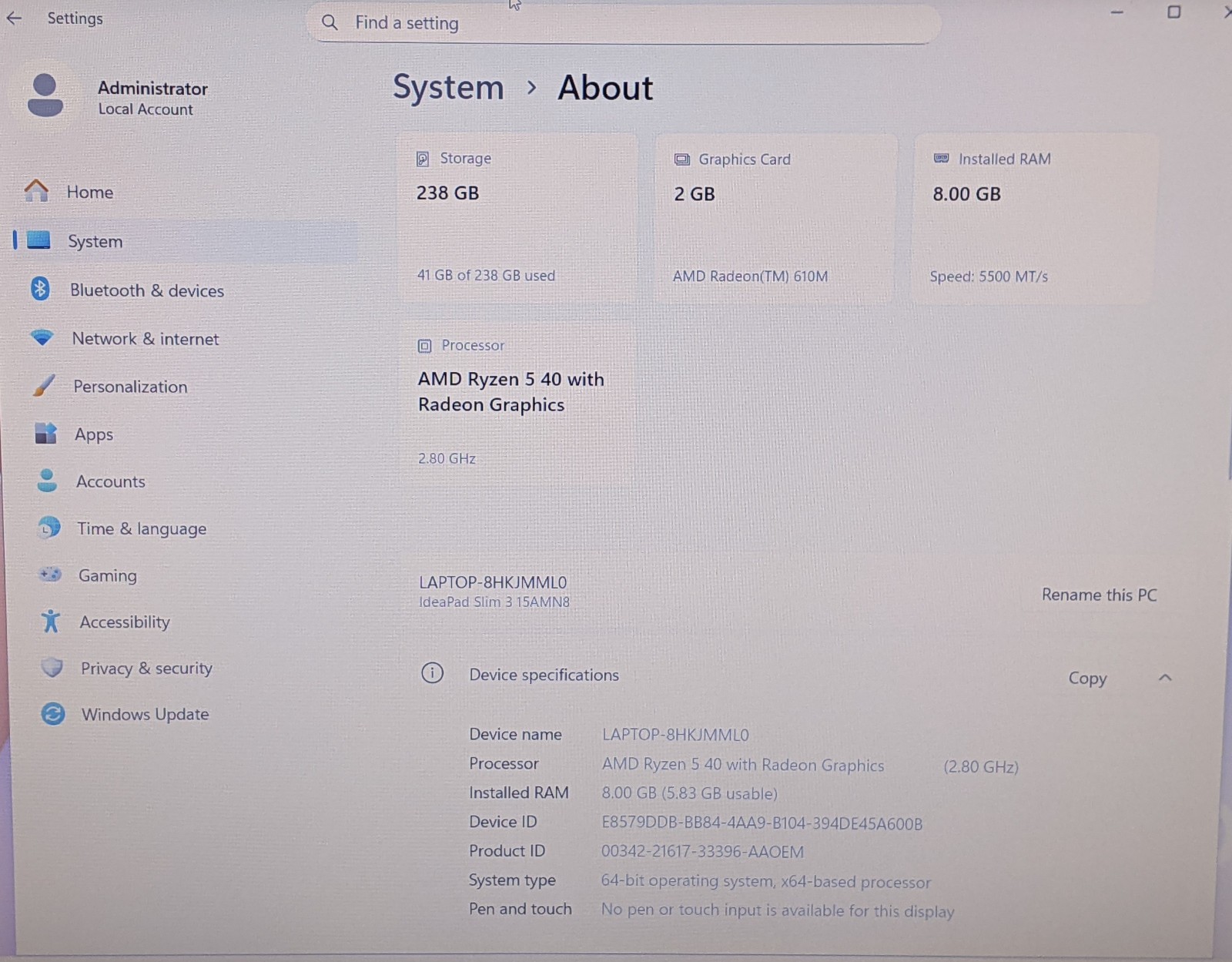Click the Graphics Card icon
The image size is (1232, 962).
pyautogui.click(x=682, y=159)
